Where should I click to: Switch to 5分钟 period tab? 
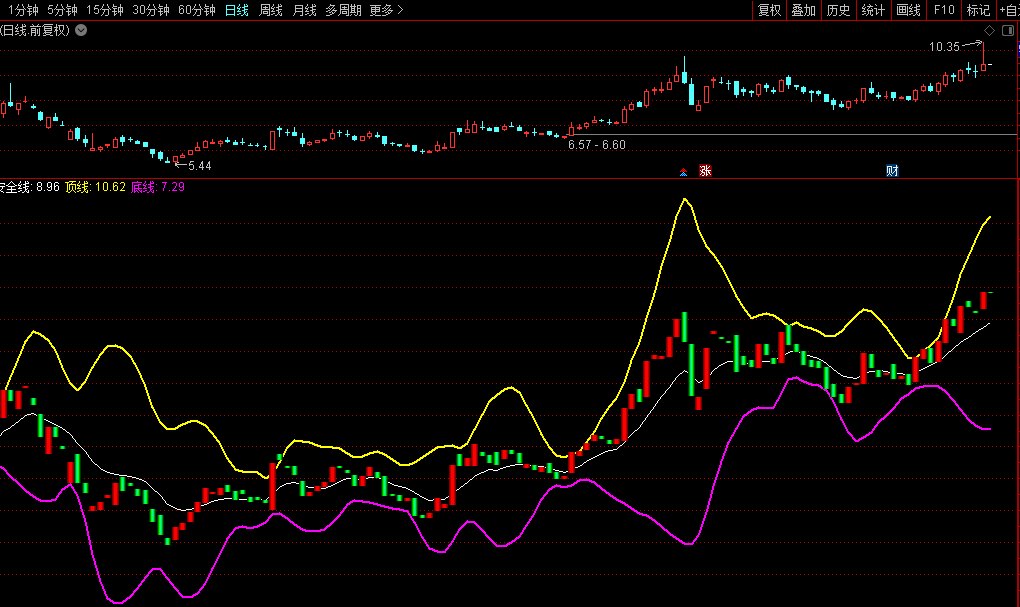62,10
